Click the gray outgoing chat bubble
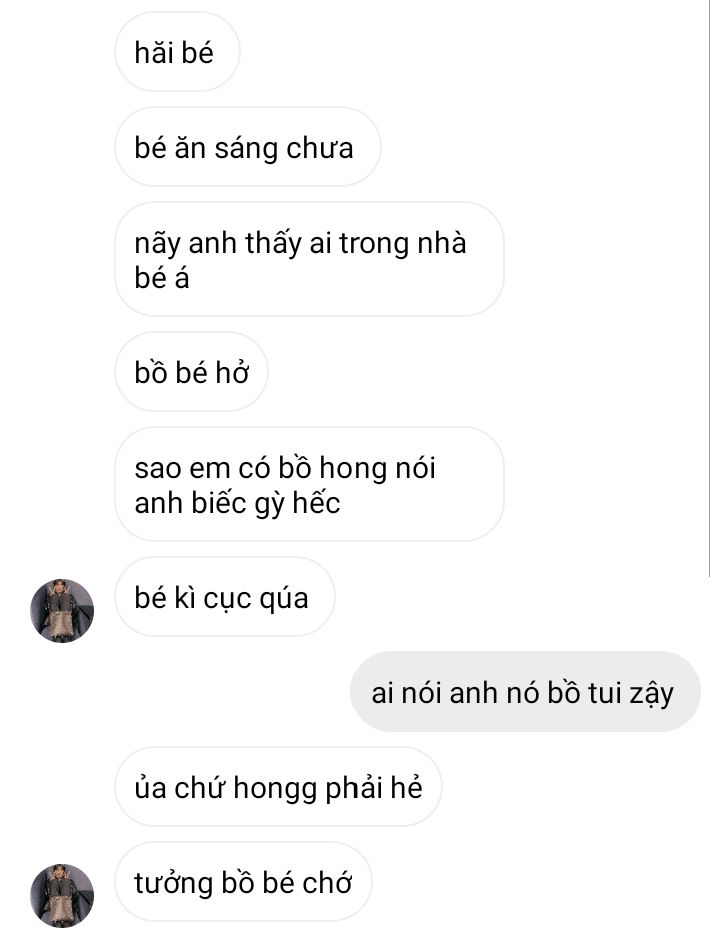The height and width of the screenshot is (929, 710). [x=525, y=692]
